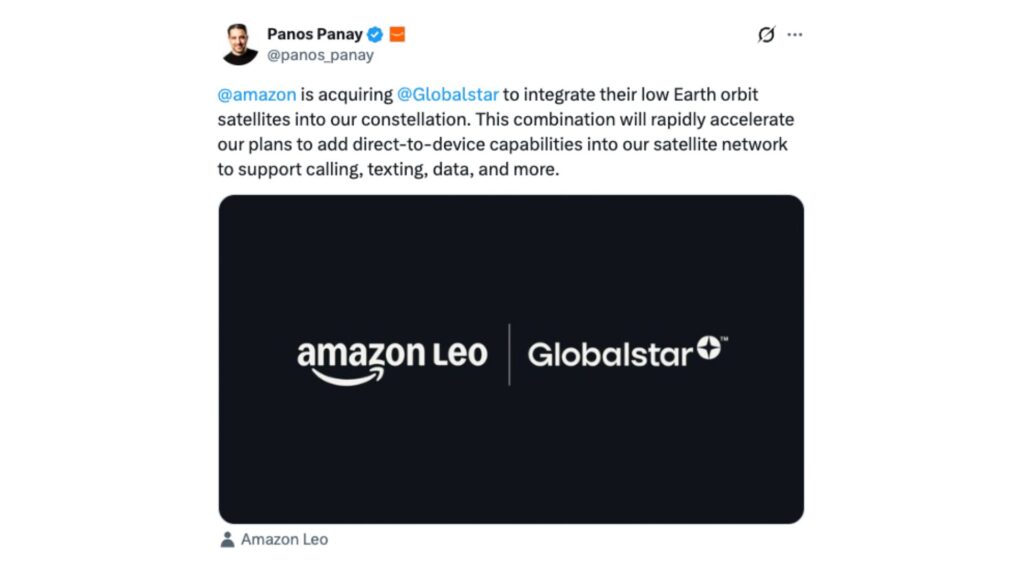The height and width of the screenshot is (576, 1024).
Task: Expand tweet options via the ellipsis control
Action: click(795, 33)
